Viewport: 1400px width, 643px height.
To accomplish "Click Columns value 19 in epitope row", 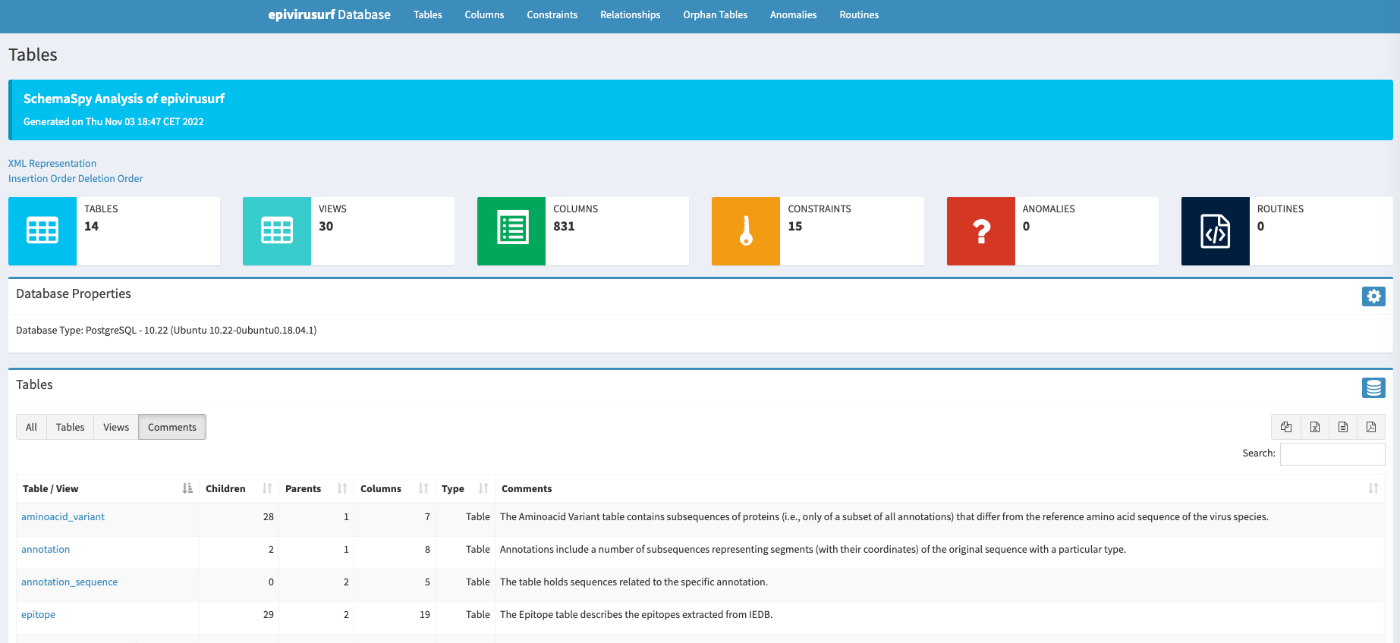I will coord(424,614).
